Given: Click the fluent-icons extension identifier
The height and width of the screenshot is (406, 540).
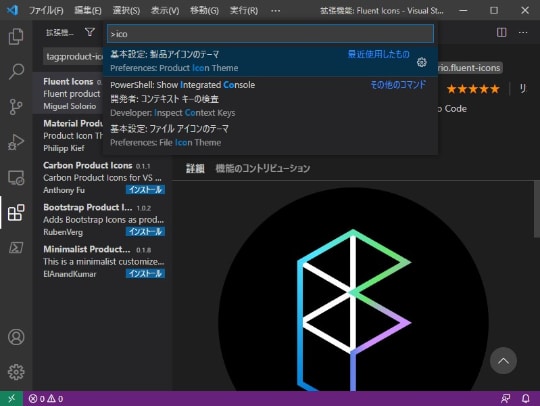Looking at the screenshot, I should pyautogui.click(x=470, y=68).
